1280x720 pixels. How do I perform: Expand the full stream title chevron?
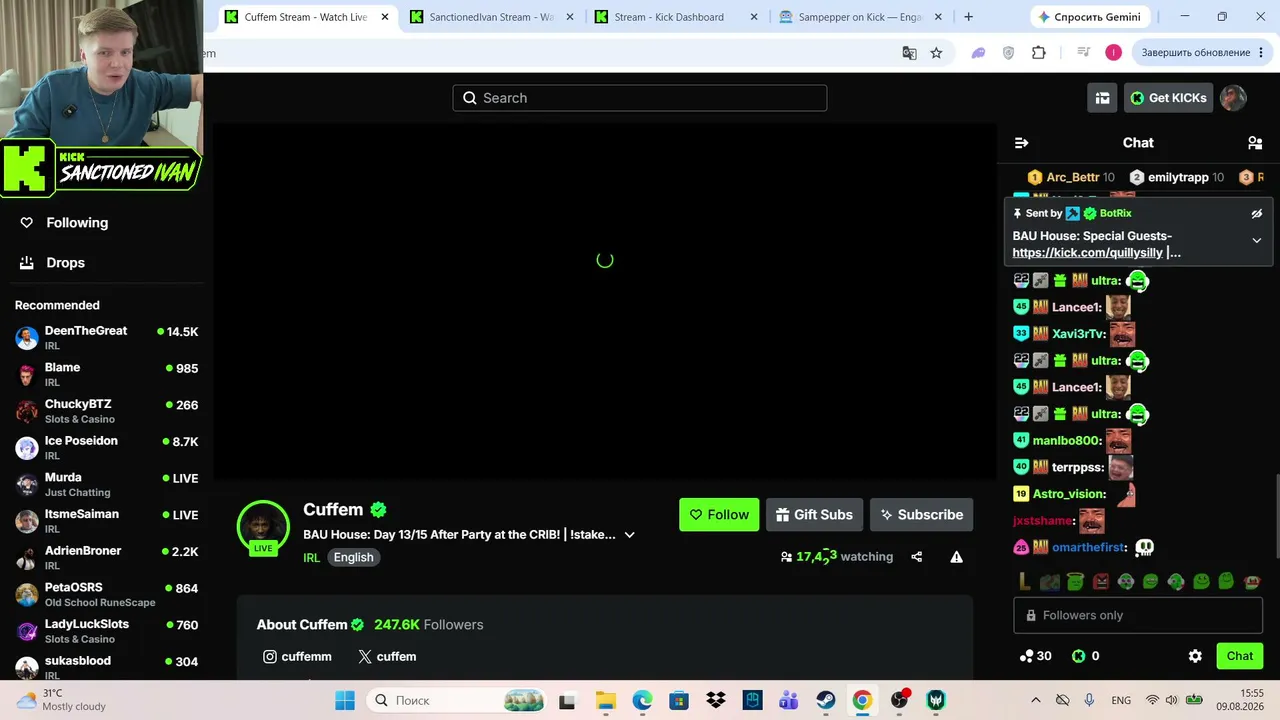tap(629, 535)
